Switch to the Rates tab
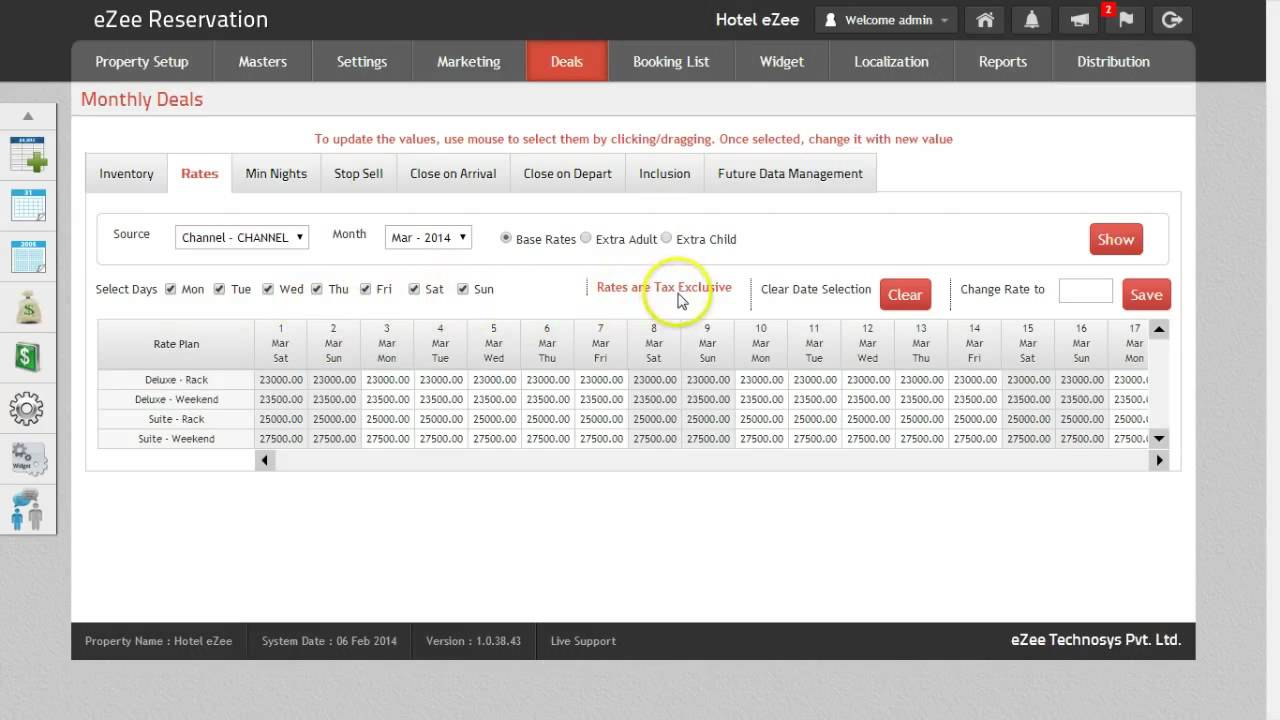The width and height of the screenshot is (1280, 720). click(200, 173)
